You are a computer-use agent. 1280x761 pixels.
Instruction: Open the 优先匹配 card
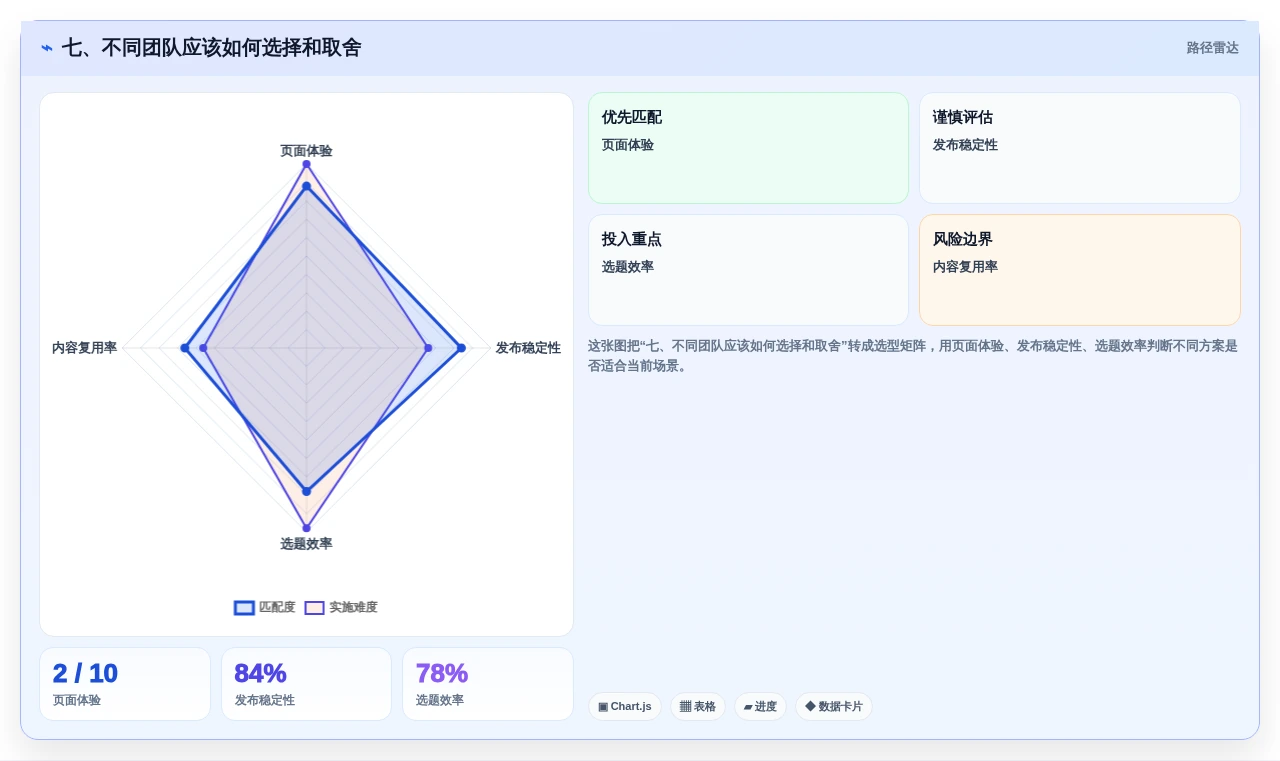748,148
